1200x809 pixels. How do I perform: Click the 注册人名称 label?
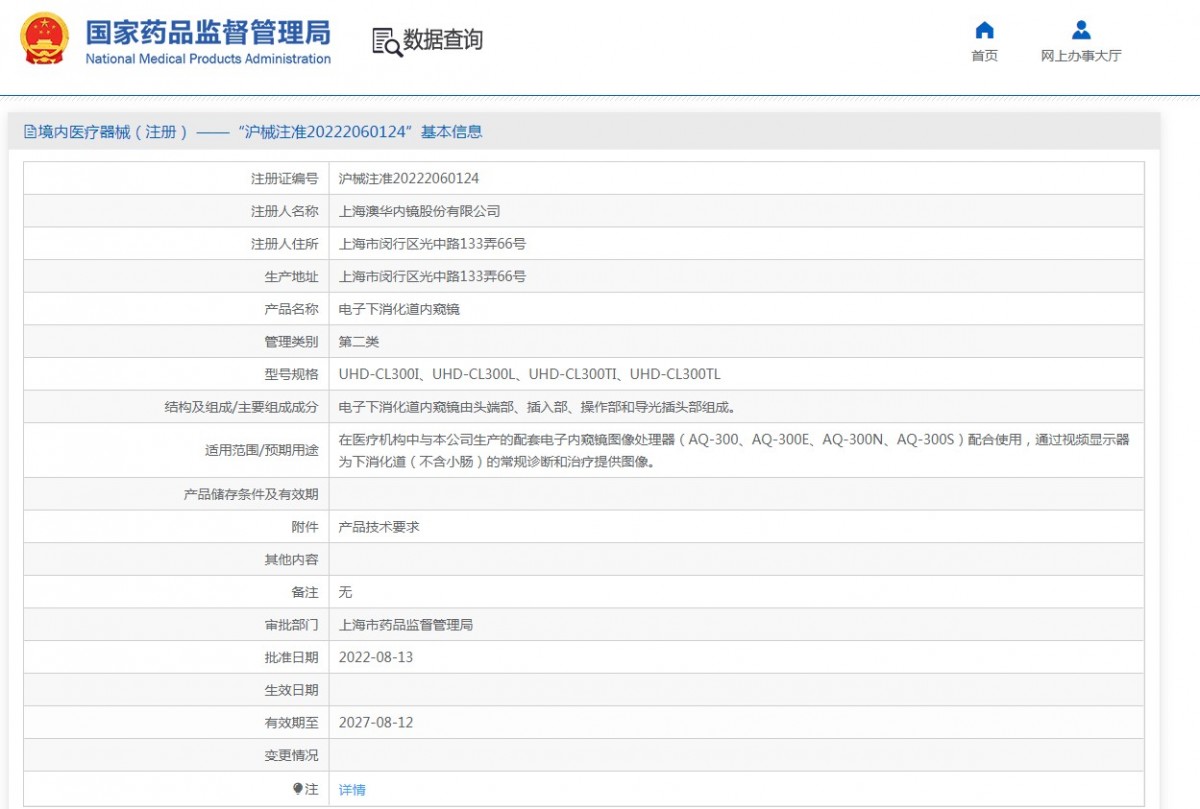click(x=284, y=211)
